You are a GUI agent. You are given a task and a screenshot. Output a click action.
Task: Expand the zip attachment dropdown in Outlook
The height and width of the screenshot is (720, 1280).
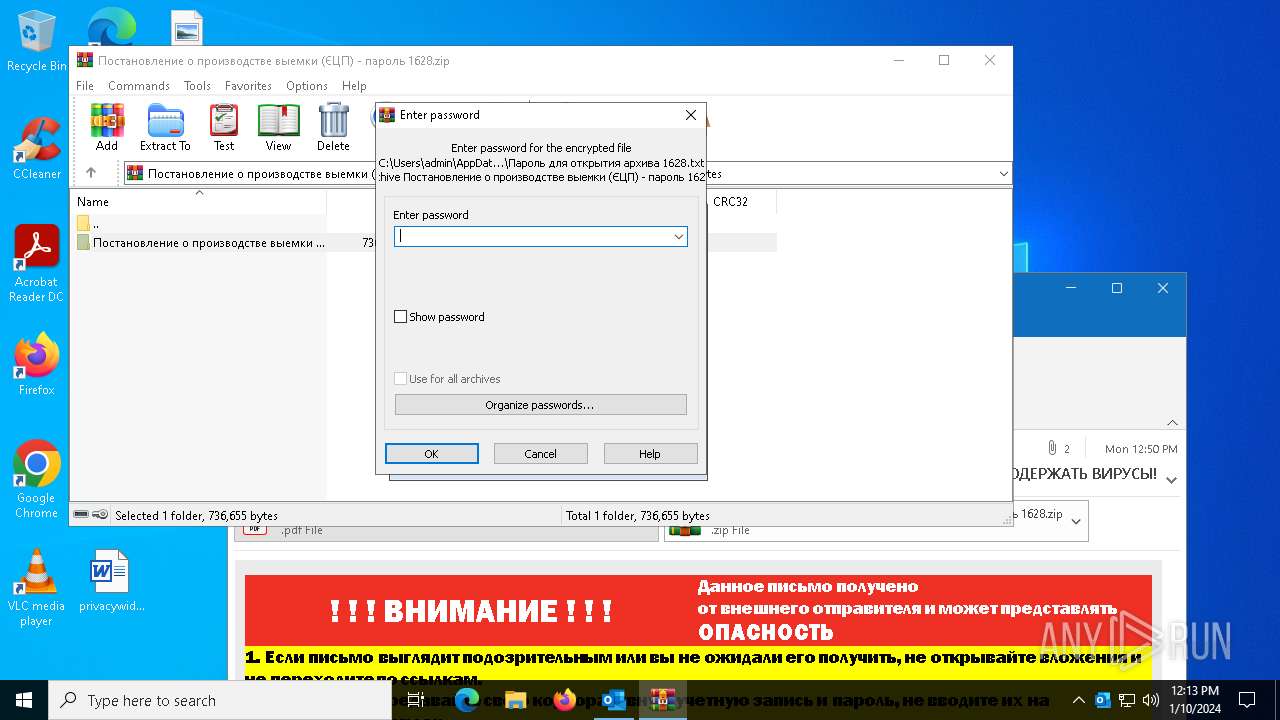pyautogui.click(x=1076, y=521)
